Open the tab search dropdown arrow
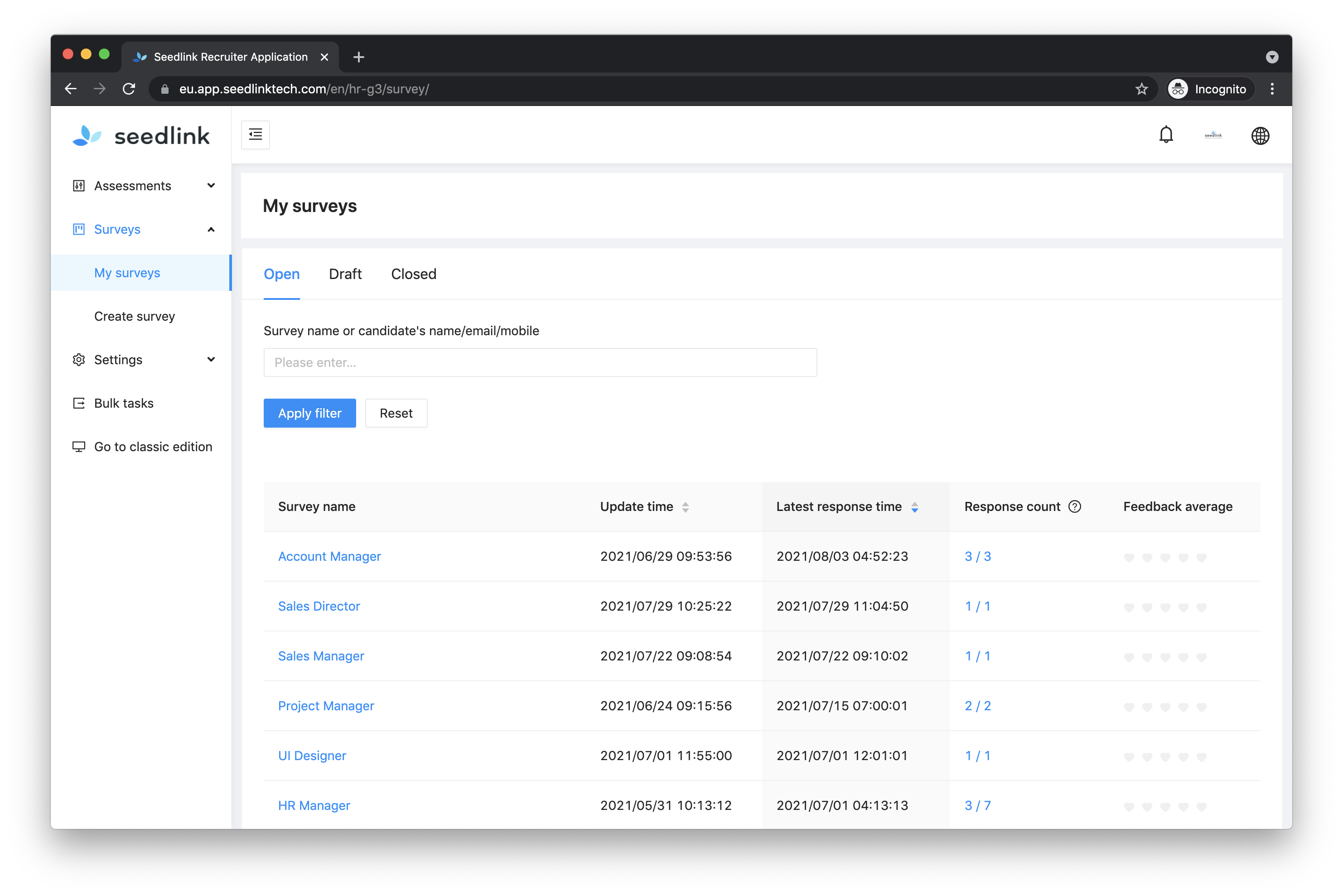The height and width of the screenshot is (896, 1343). tap(1272, 57)
